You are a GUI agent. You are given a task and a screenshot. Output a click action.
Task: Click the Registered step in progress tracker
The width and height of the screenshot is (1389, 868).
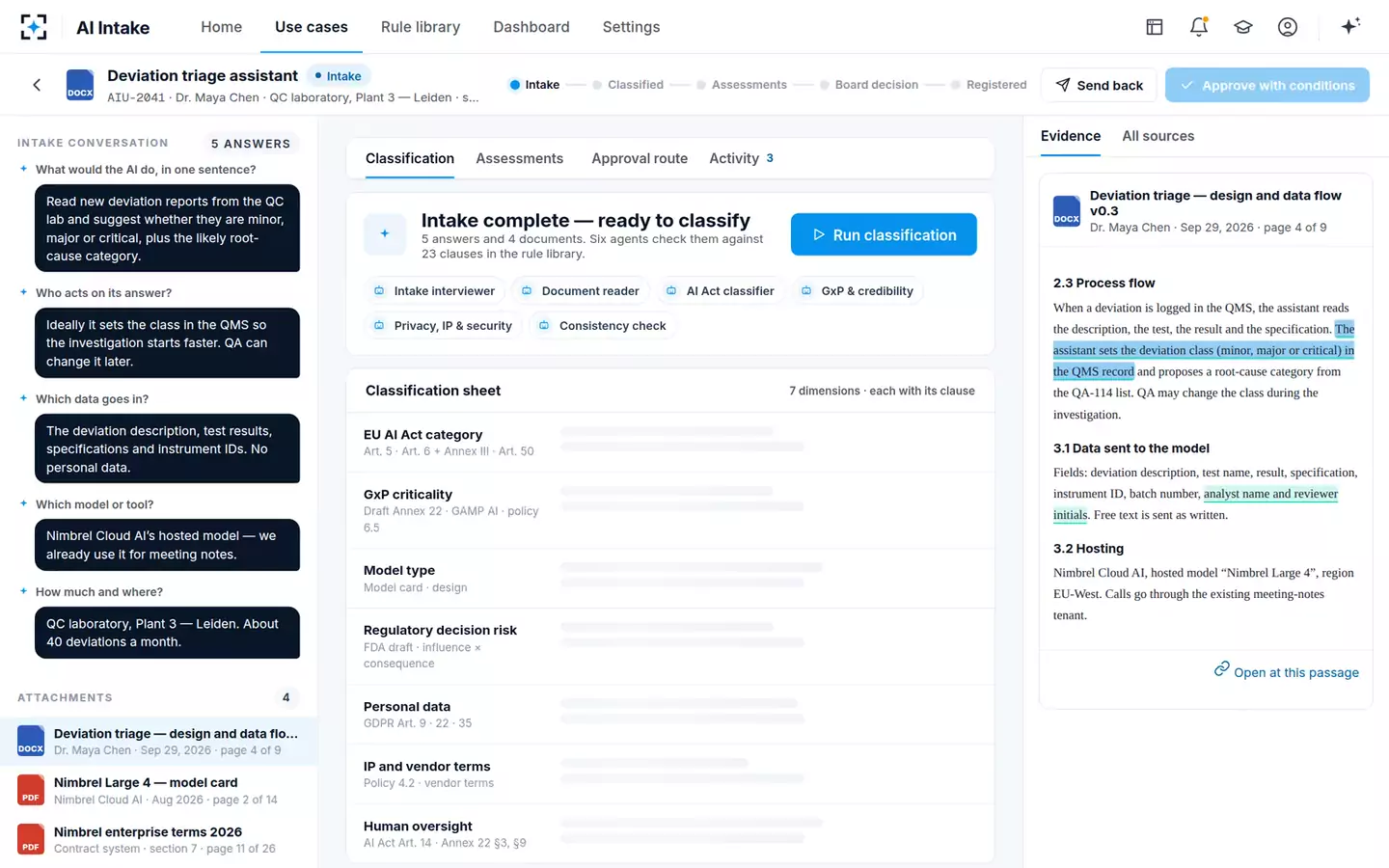click(x=989, y=85)
